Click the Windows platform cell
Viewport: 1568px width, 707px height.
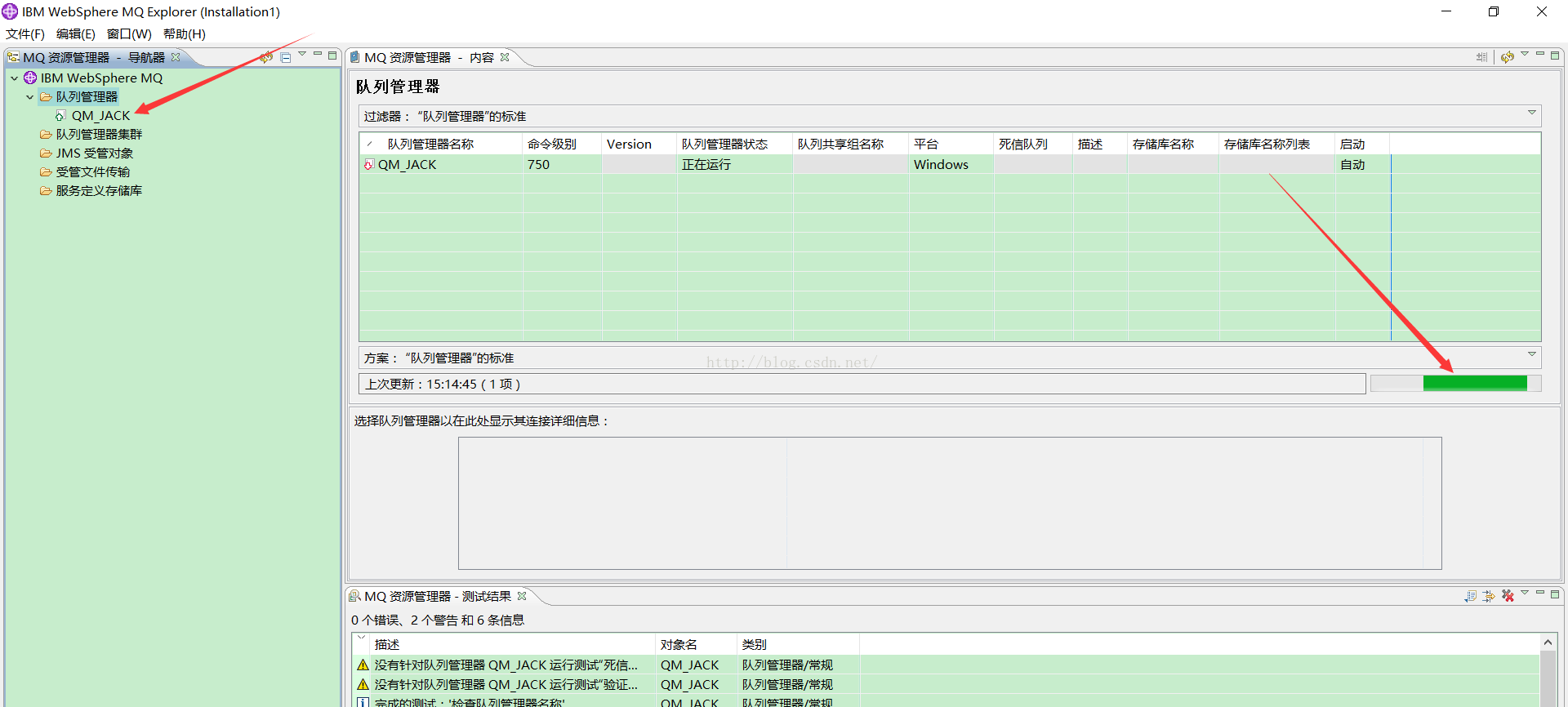coord(951,164)
